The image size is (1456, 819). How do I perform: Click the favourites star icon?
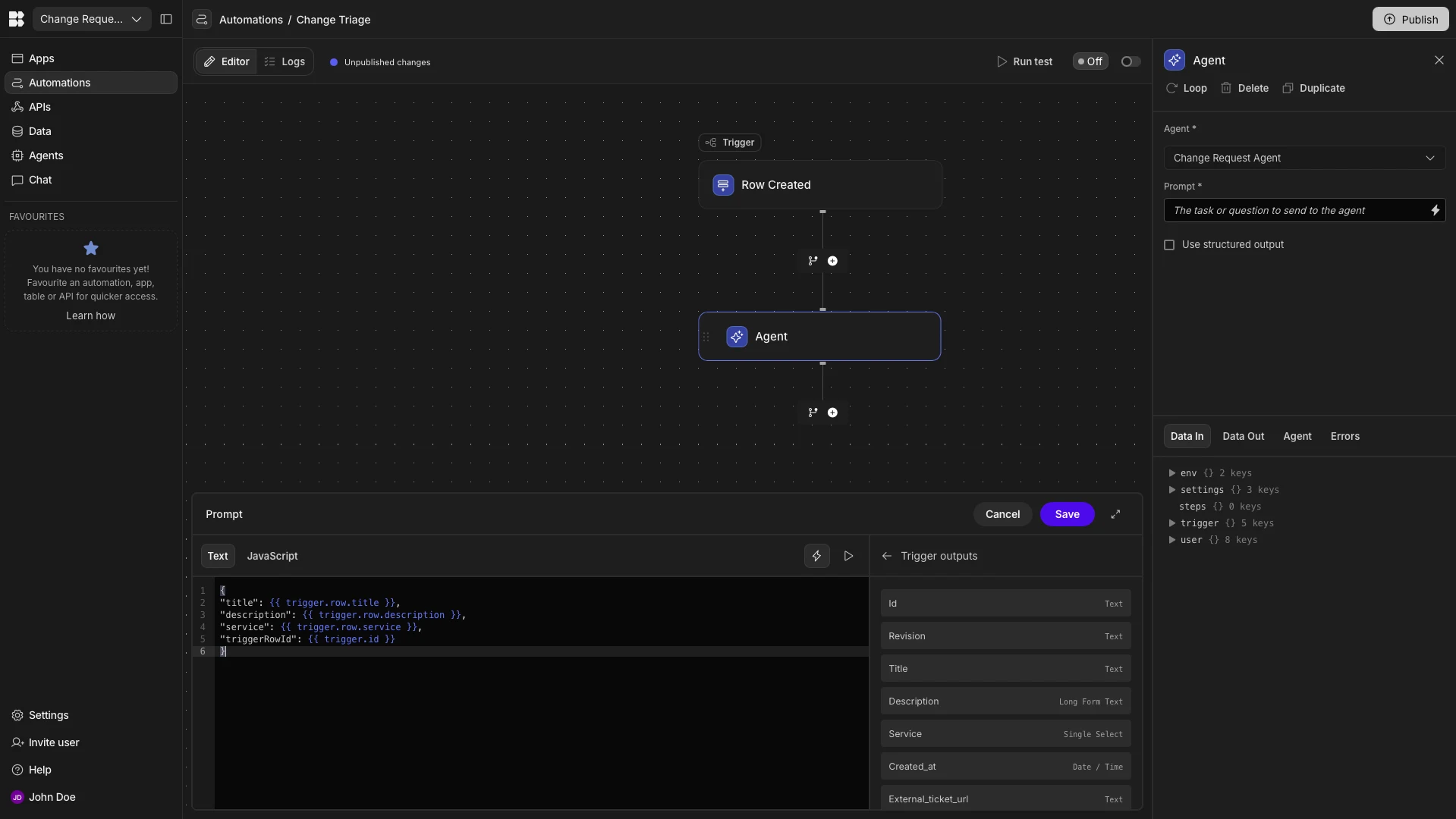point(91,248)
